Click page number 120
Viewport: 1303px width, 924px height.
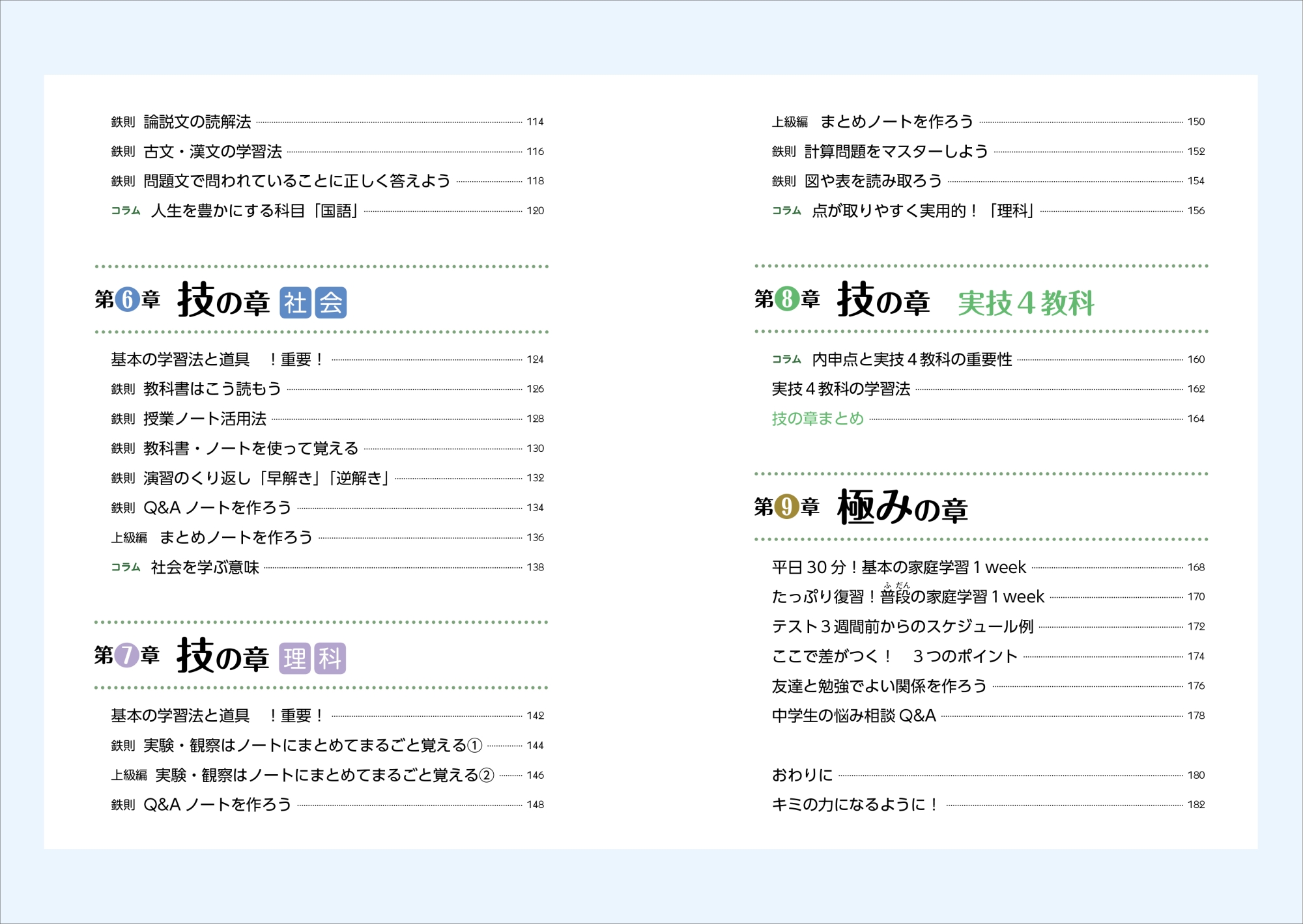tap(536, 211)
